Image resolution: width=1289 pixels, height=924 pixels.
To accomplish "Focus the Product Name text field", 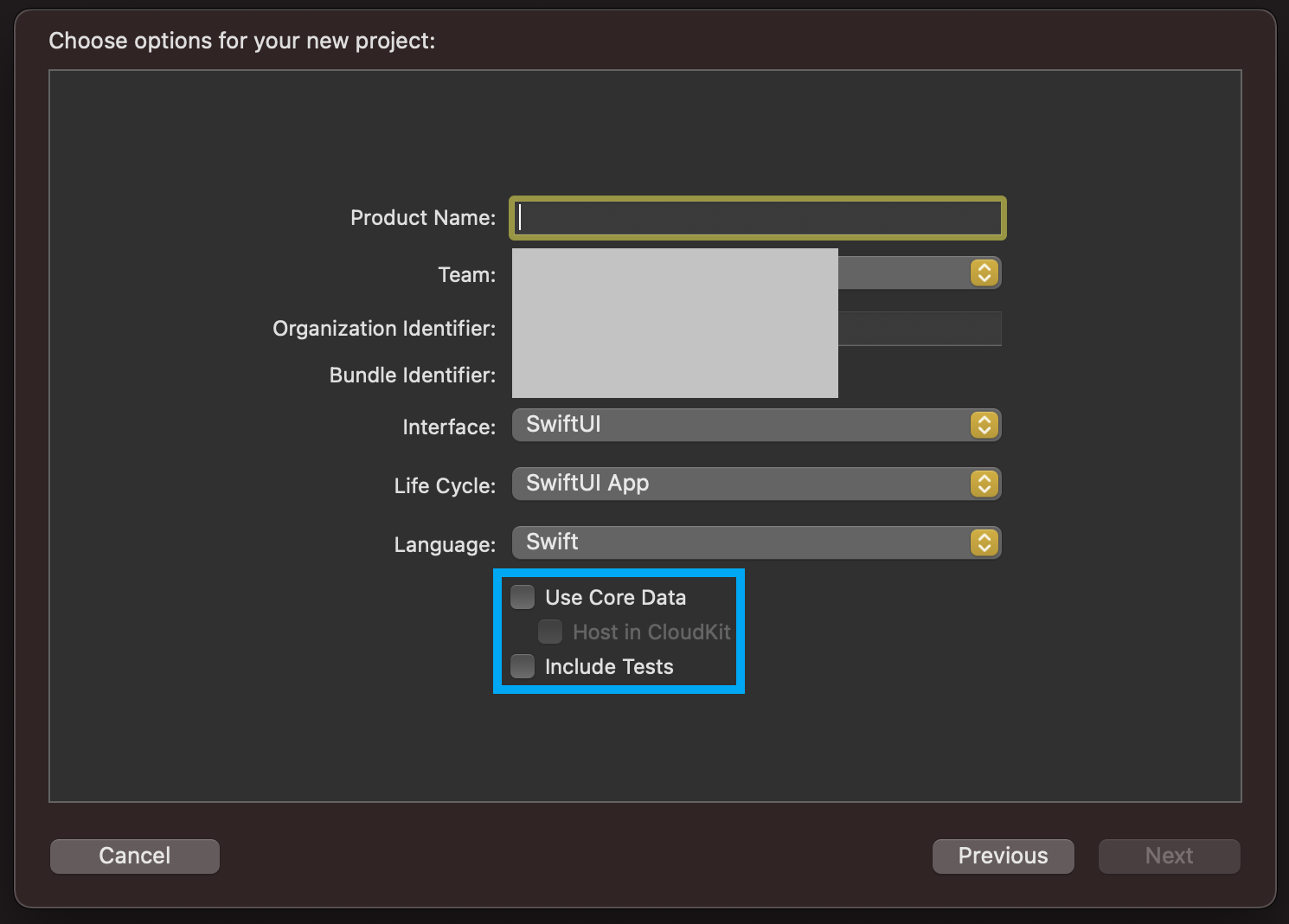I will point(758,218).
